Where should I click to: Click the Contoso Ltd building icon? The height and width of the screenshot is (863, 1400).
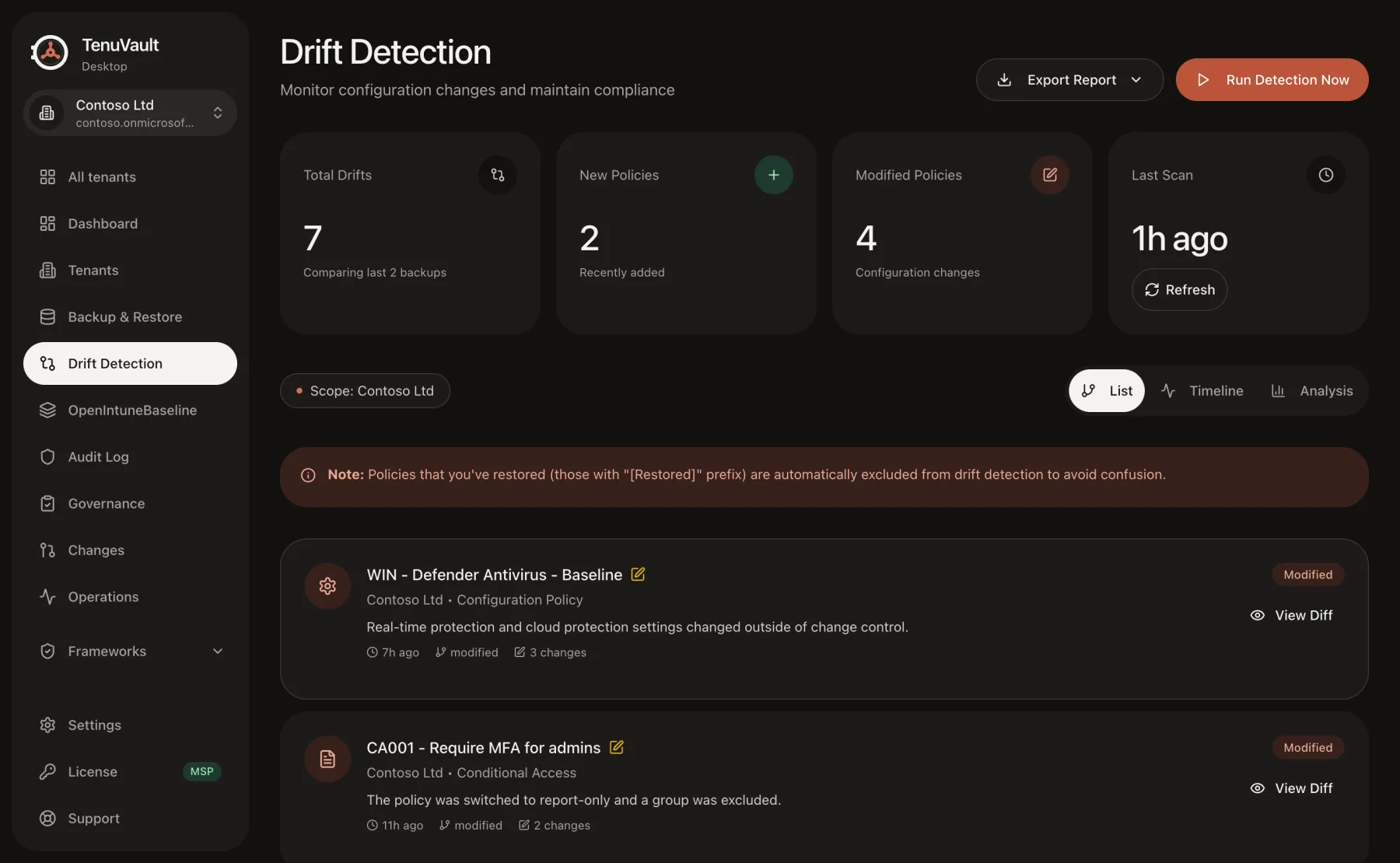[x=47, y=113]
